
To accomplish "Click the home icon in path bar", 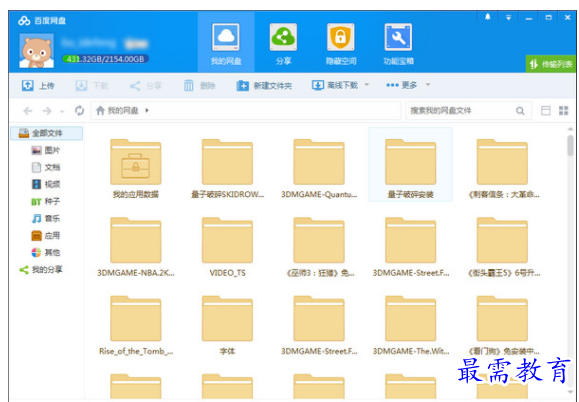I will (100, 110).
